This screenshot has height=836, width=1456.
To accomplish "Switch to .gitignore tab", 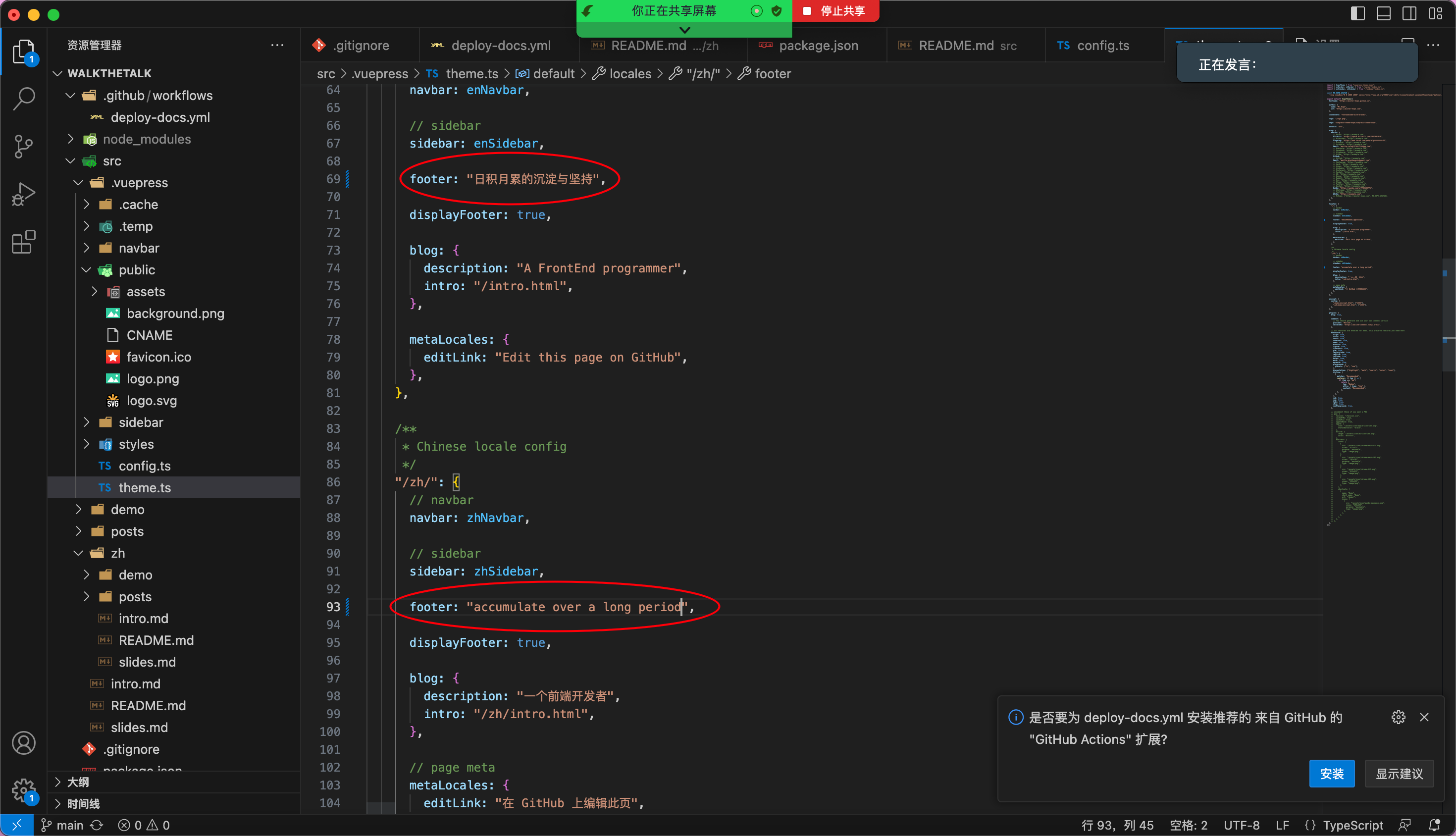I will 360,46.
